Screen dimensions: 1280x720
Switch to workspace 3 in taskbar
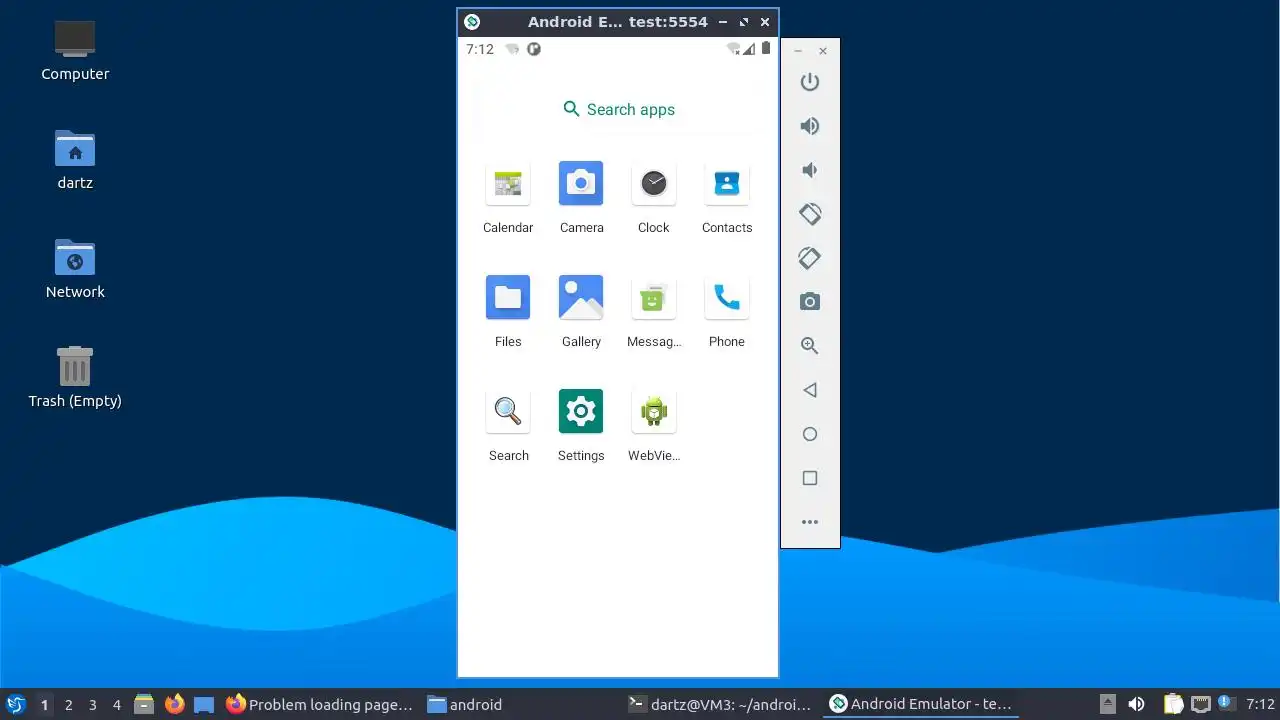(93, 705)
